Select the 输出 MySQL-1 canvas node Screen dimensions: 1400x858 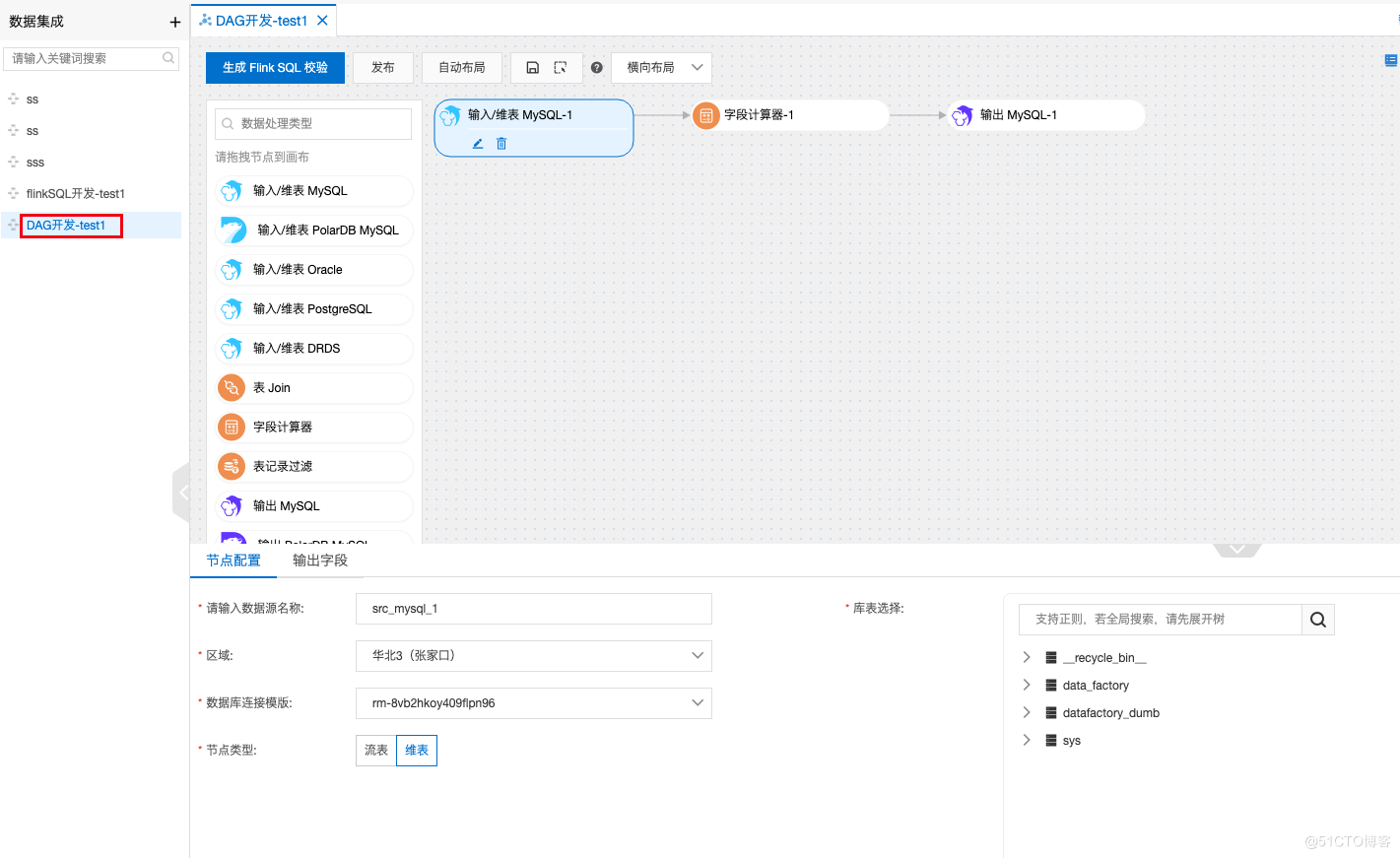coord(1045,115)
